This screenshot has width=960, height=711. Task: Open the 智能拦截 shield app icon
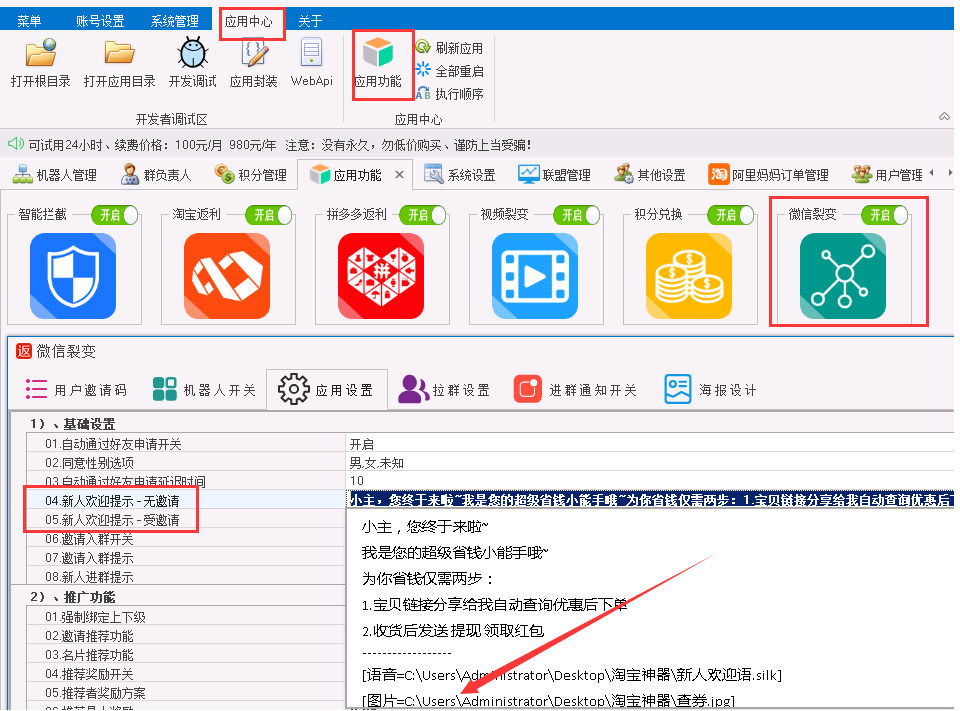click(x=73, y=276)
